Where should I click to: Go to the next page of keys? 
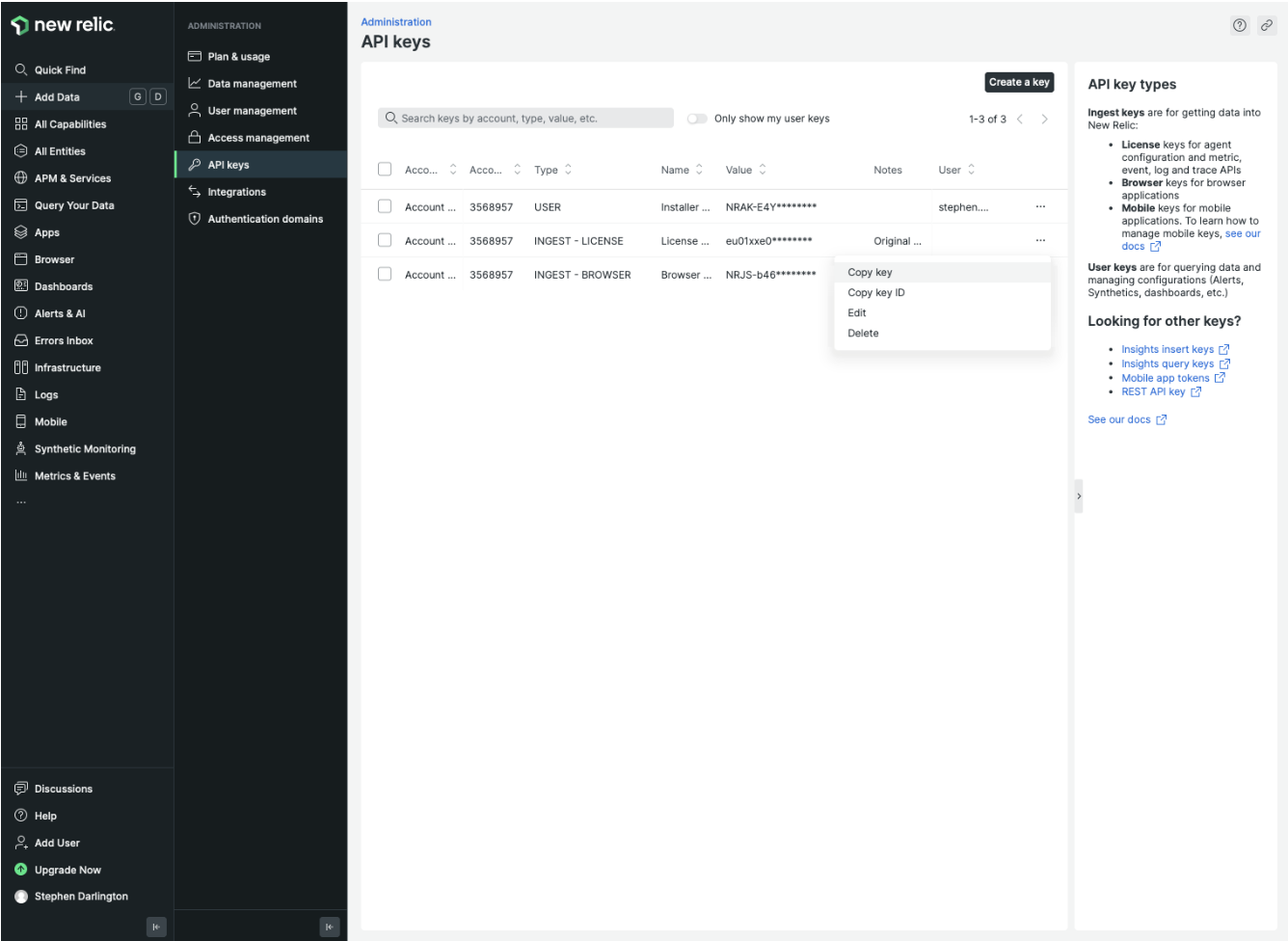1044,119
